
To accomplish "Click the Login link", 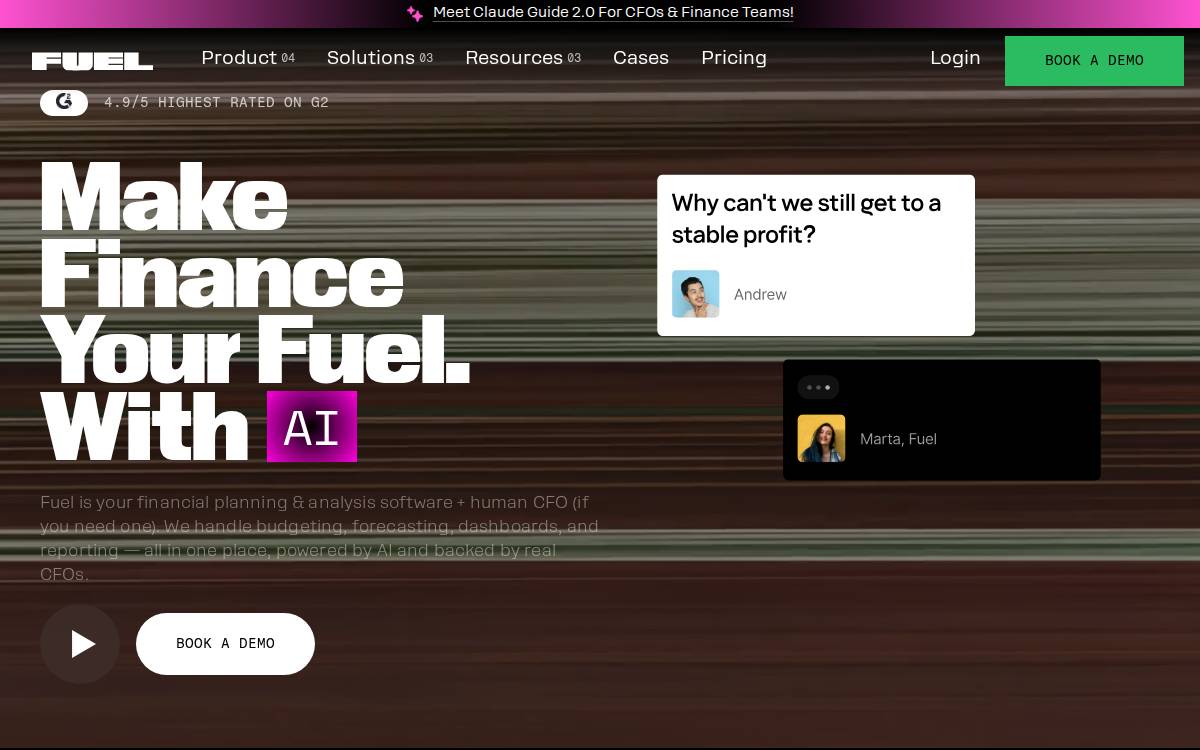I will 955,58.
